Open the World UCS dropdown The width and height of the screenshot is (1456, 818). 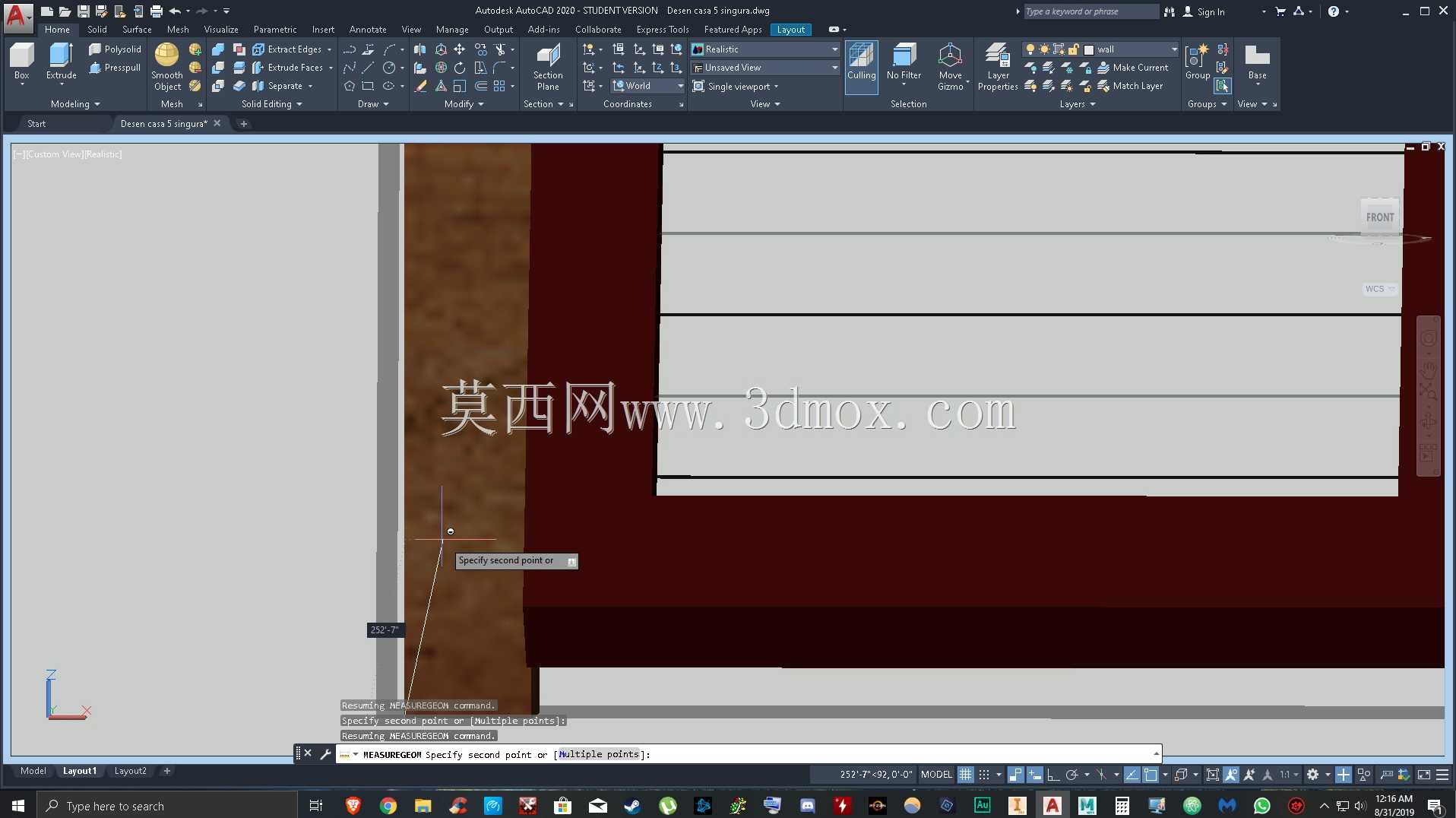(x=647, y=86)
